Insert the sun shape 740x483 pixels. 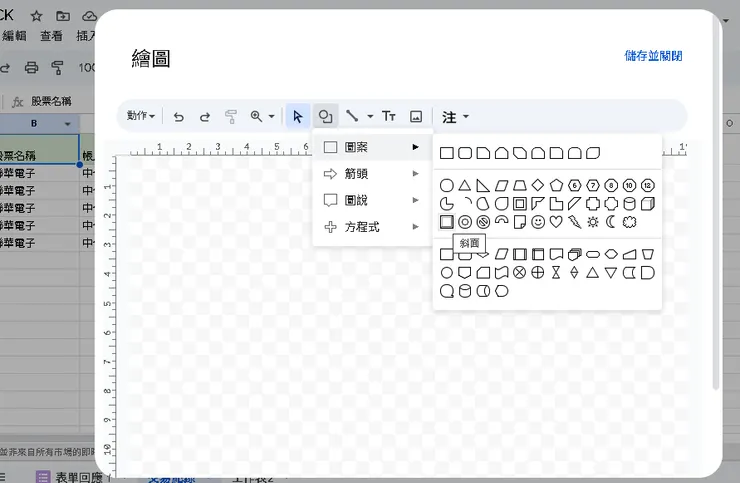593,222
